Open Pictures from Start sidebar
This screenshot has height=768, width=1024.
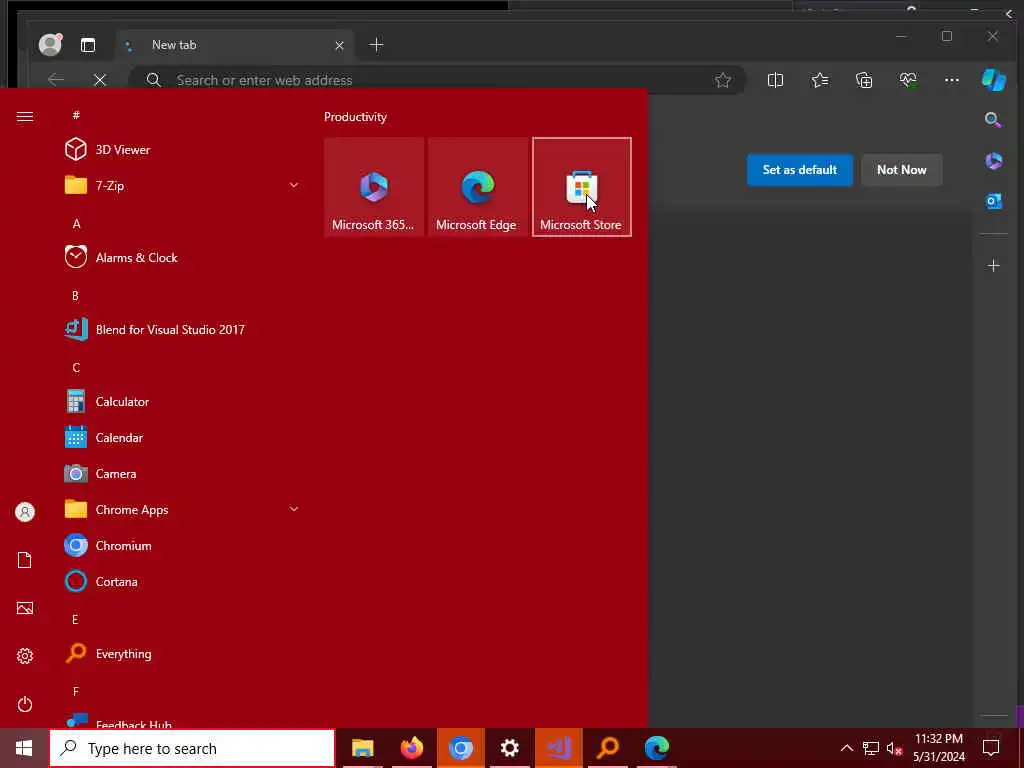click(25, 608)
